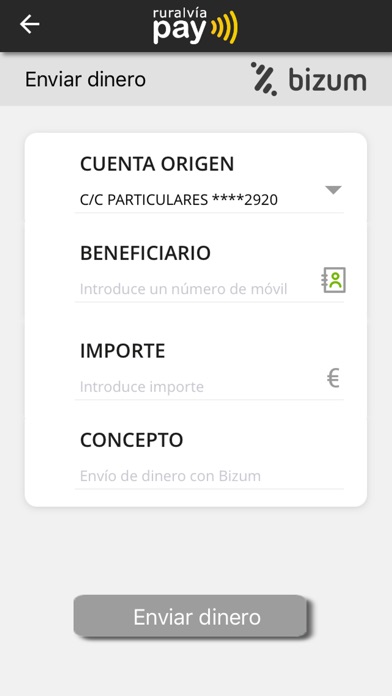Tap the IMPORTE label
The width and height of the screenshot is (392, 696).
123,351
